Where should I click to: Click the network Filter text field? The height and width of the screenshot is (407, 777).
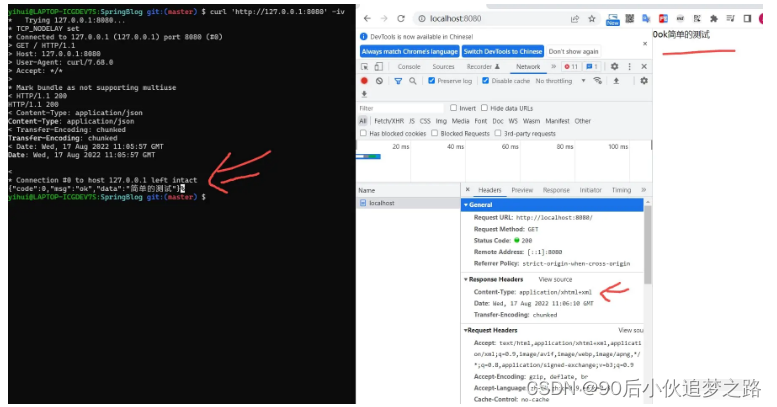[x=400, y=108]
